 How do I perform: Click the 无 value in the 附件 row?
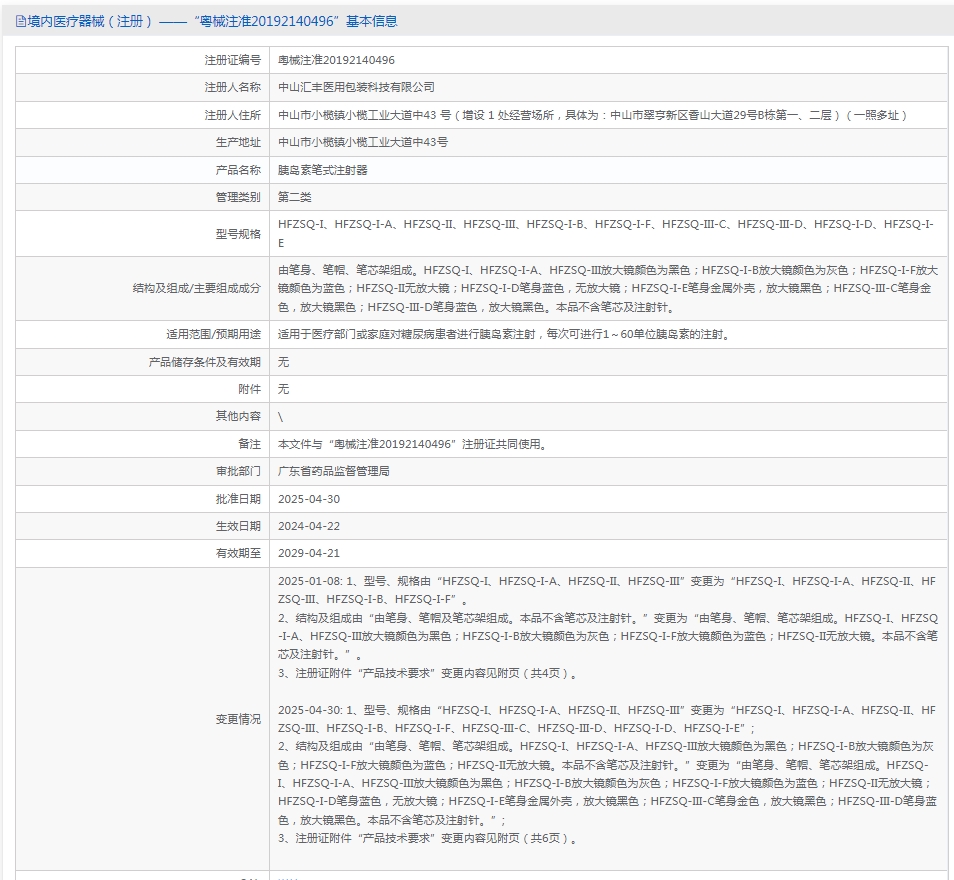coord(284,389)
